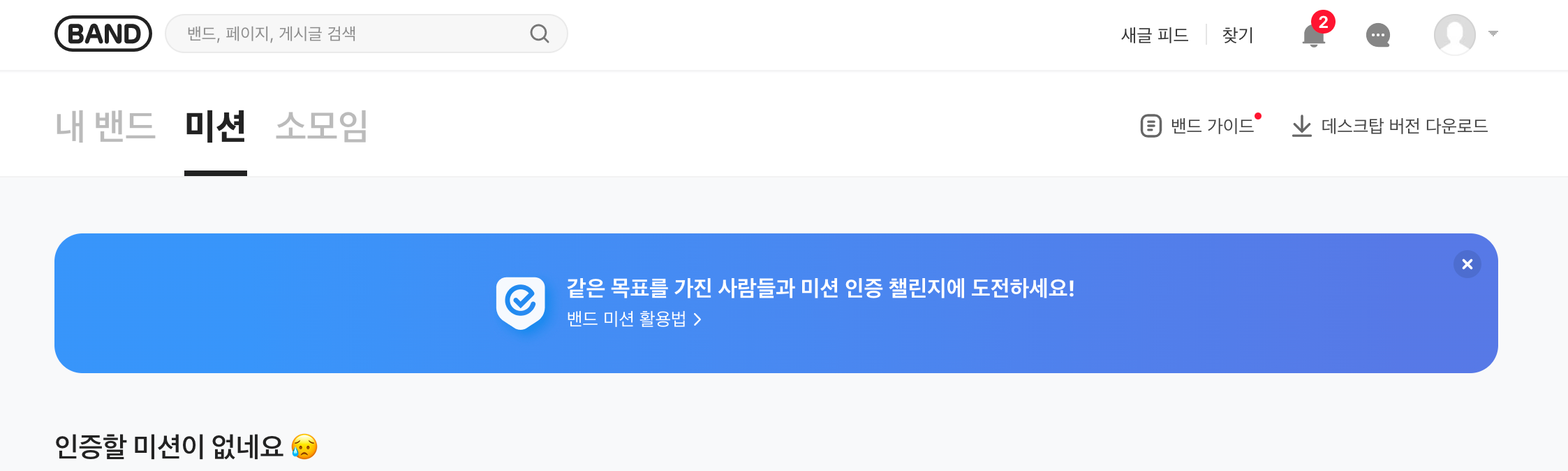
Task: Click the search magnifier icon
Action: point(539,34)
